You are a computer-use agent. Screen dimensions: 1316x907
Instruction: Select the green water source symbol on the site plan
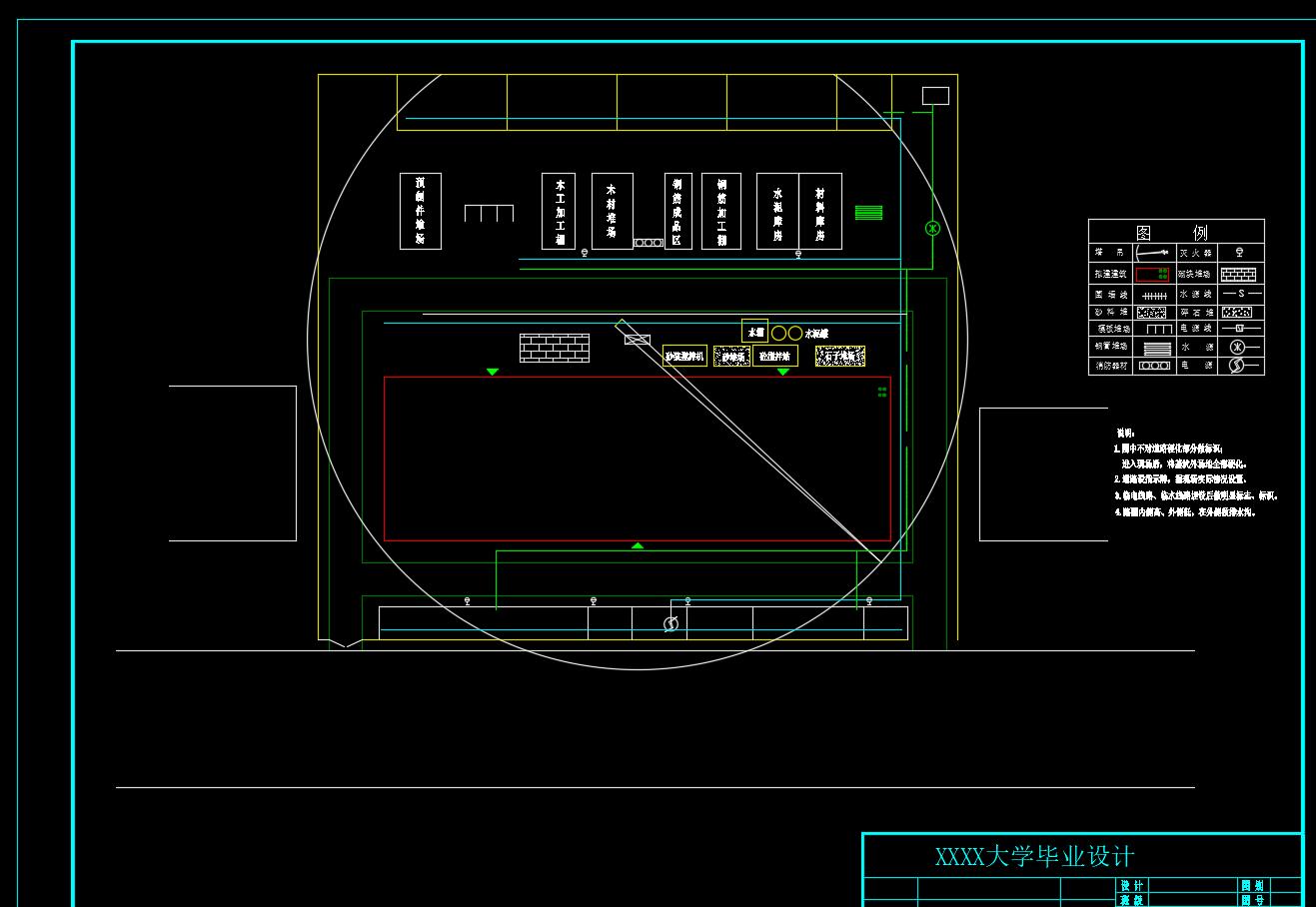coord(932,228)
